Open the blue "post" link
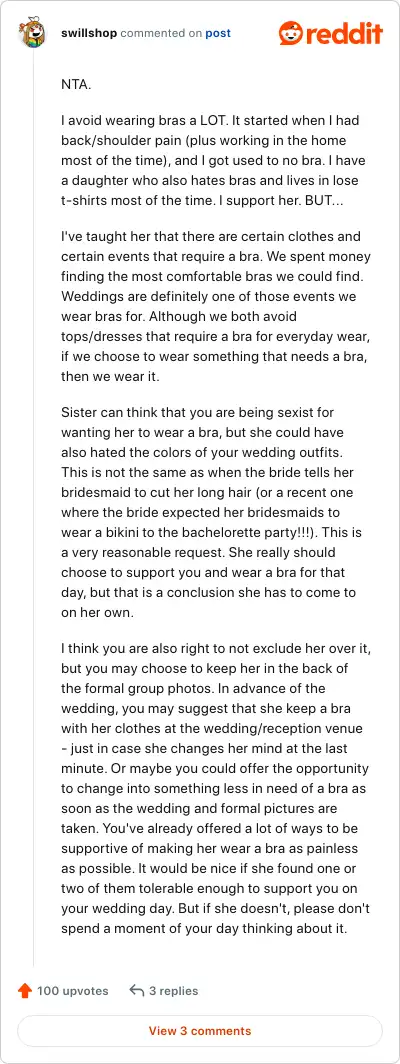This screenshot has height=1064, width=400. pos(218,33)
